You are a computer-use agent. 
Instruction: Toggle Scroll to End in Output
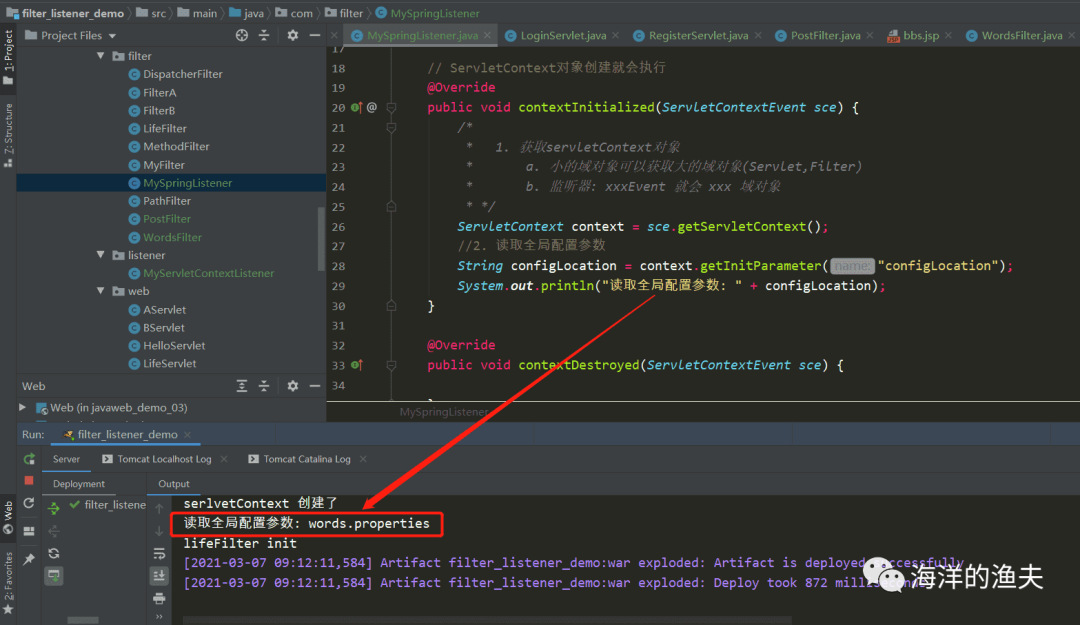[x=159, y=576]
